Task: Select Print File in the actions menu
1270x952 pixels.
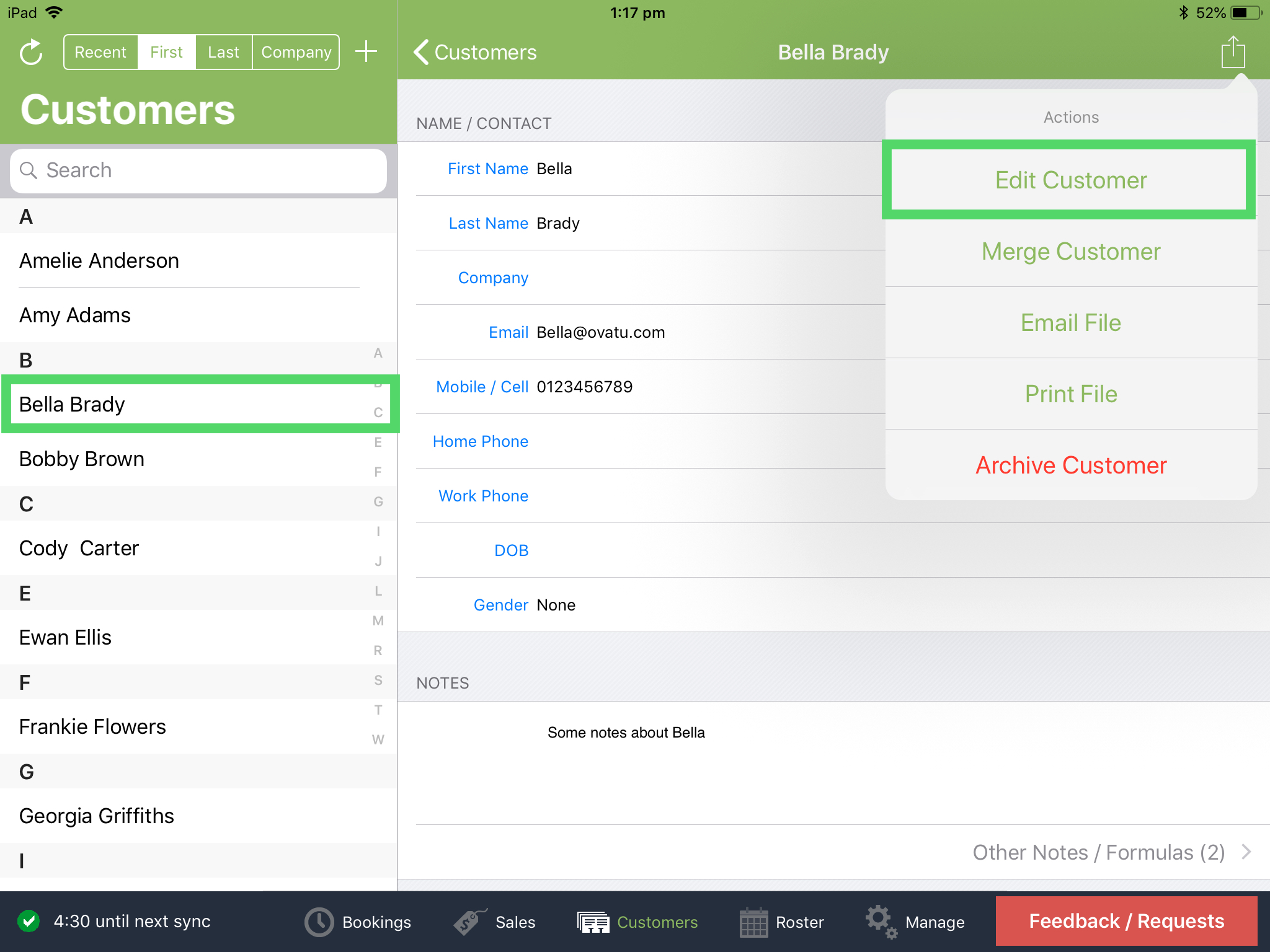Action: point(1071,394)
